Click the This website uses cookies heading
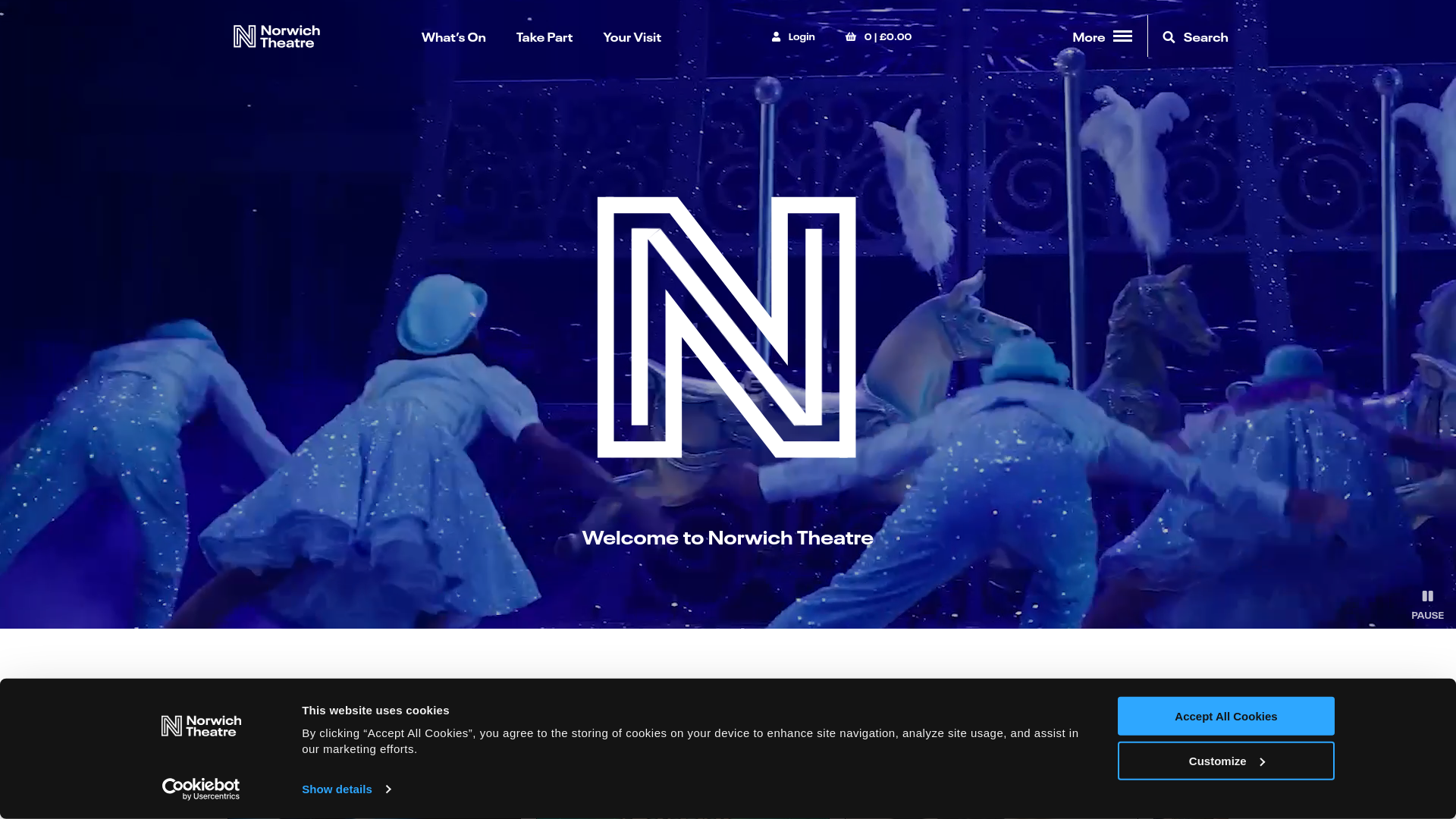 tap(375, 711)
